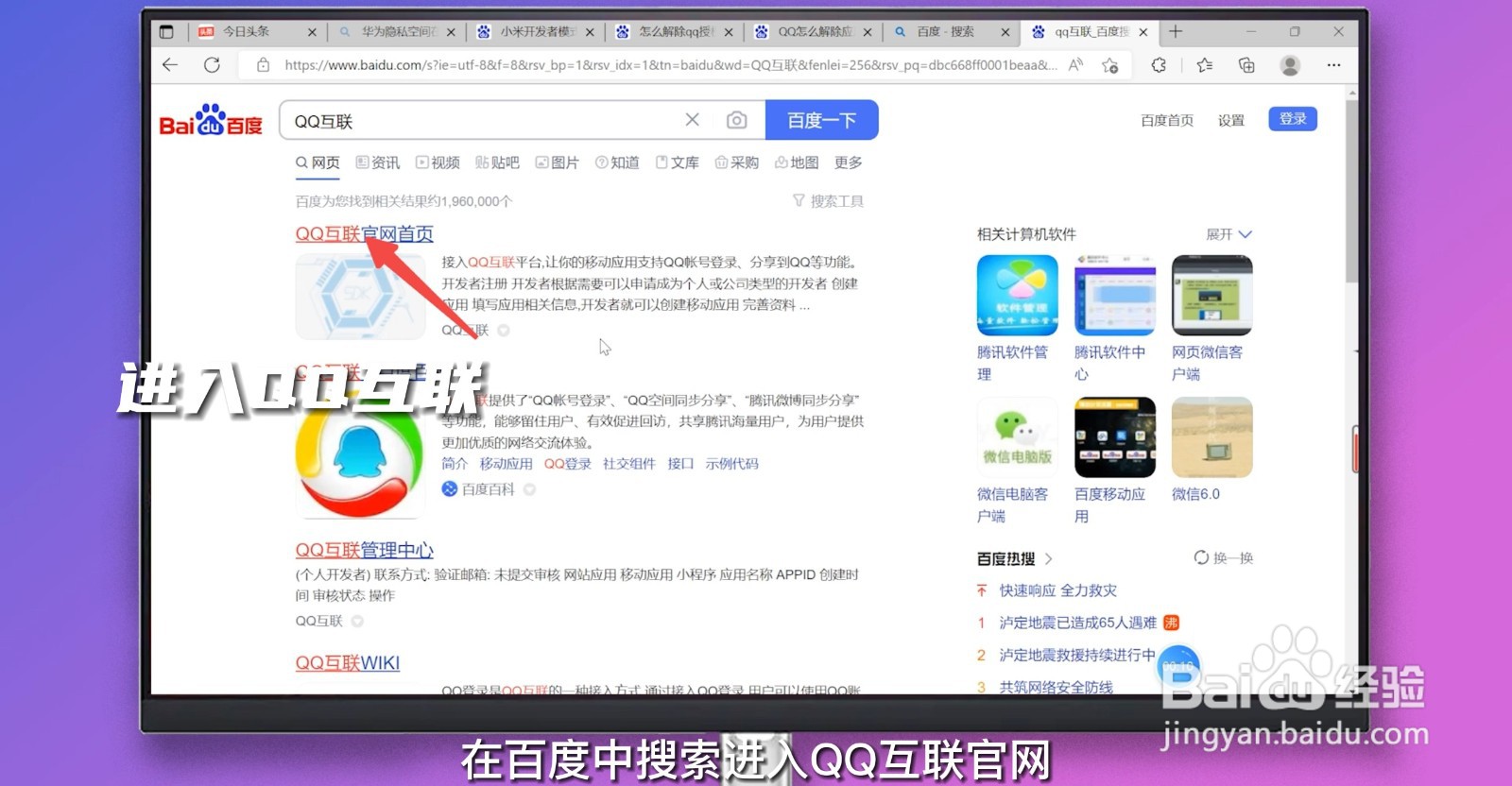Image resolution: width=1512 pixels, height=786 pixels.
Task: Open the QQ登录 sub-link
Action: tap(568, 464)
